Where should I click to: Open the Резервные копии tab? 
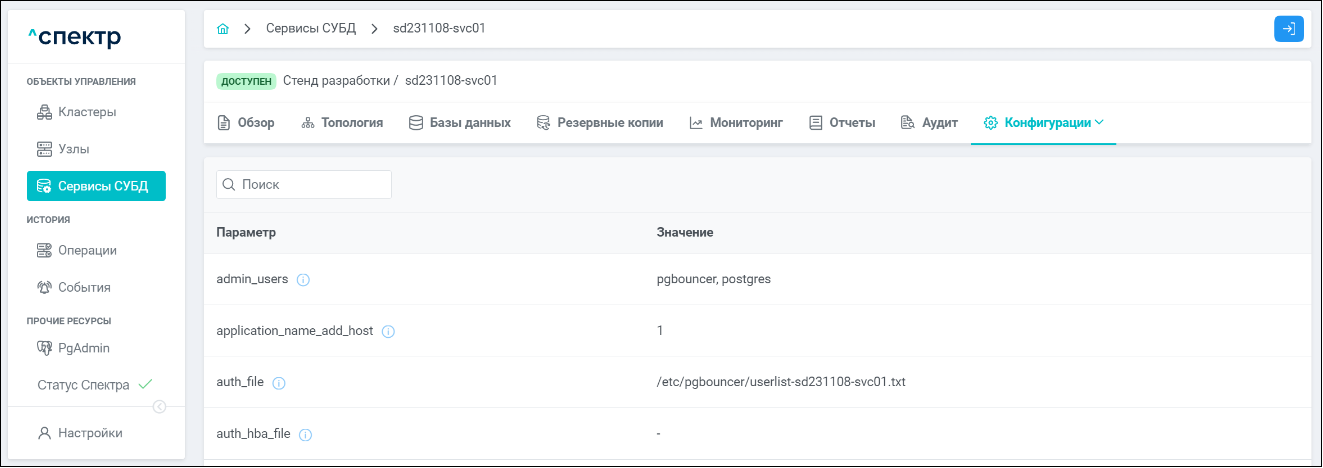point(600,123)
